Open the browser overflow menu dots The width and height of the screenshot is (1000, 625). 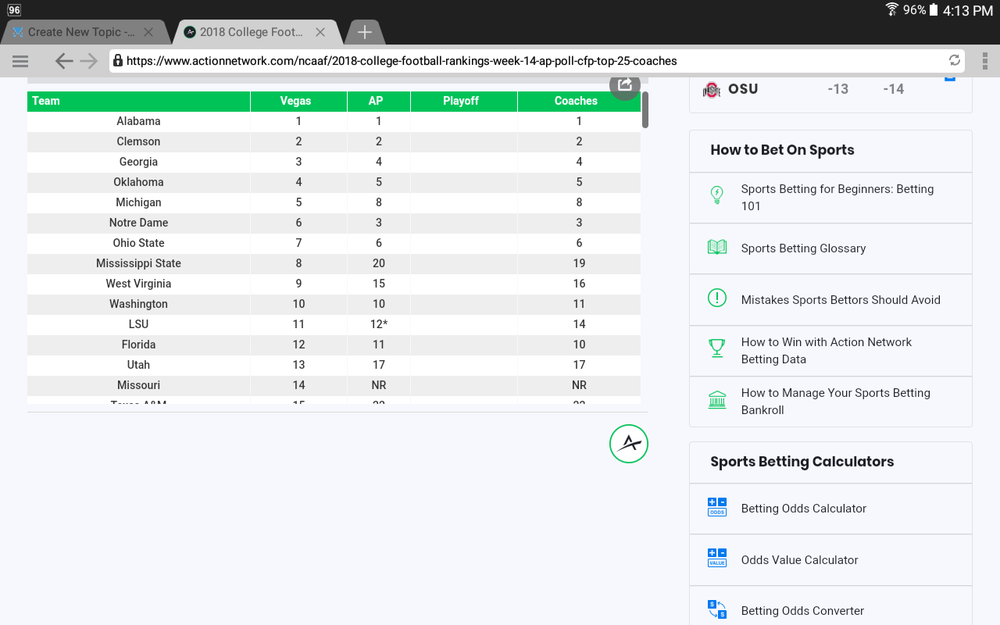(x=985, y=61)
